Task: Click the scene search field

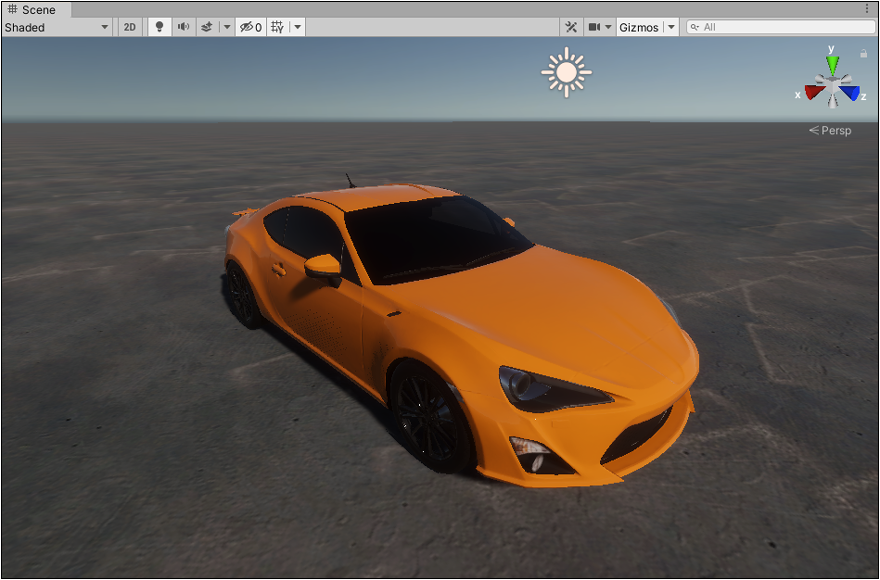Action: point(780,27)
